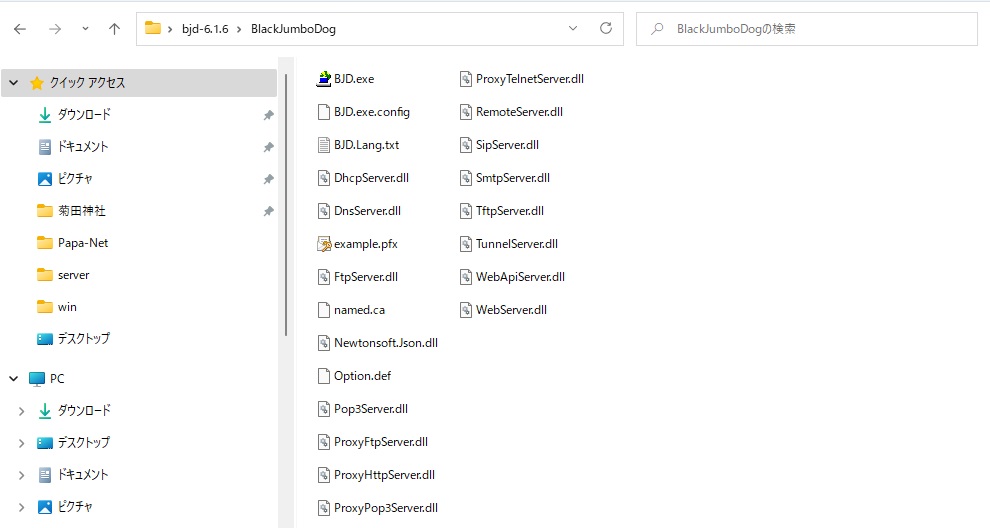Viewport: 990px width, 528px height.
Task: Select BlackJumboDog breadcrumb segment
Action: pyautogui.click(x=293, y=29)
